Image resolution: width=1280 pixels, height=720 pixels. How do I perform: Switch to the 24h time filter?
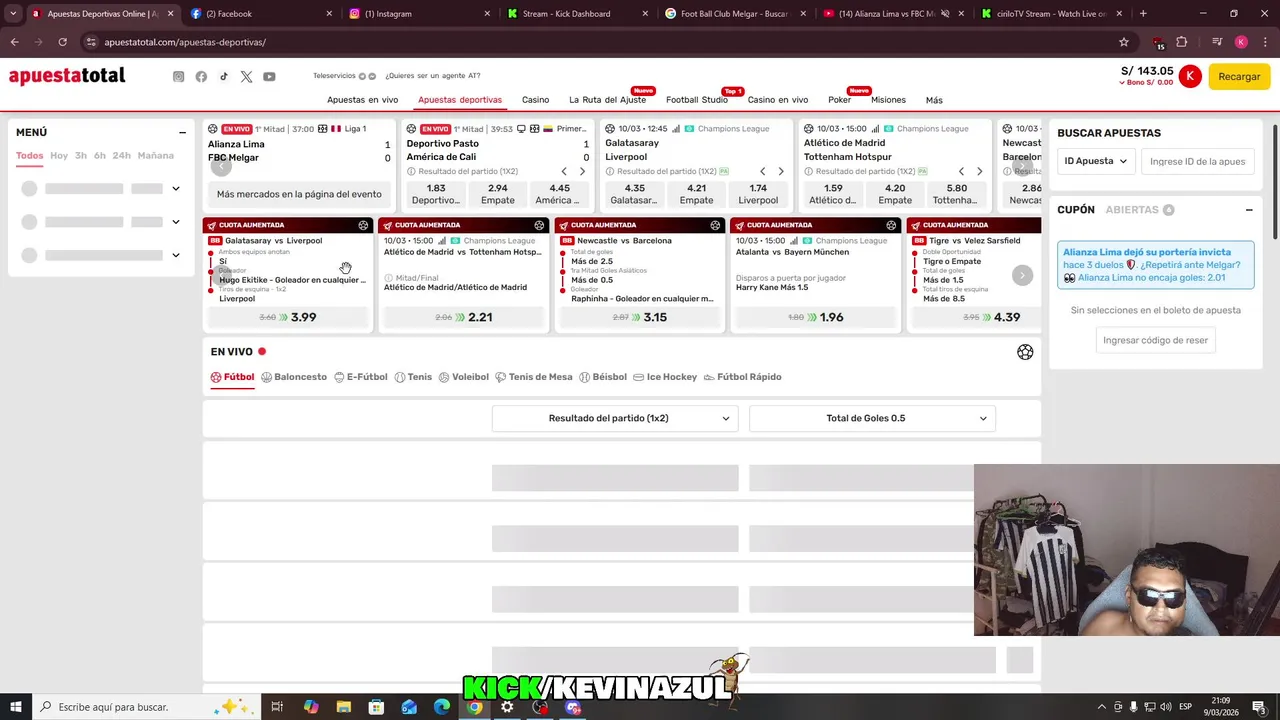(x=121, y=156)
